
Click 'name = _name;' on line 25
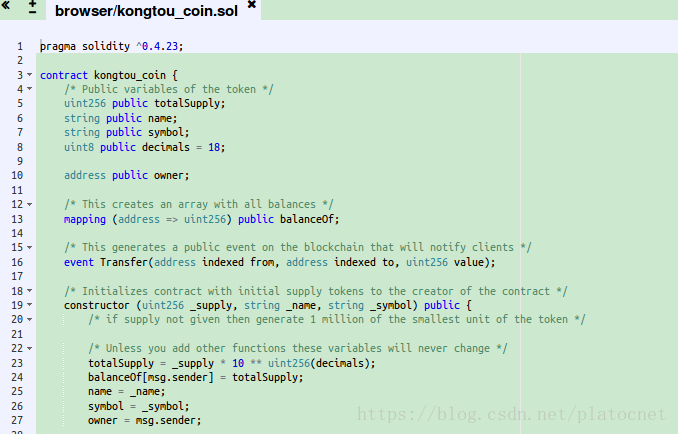[127, 392]
